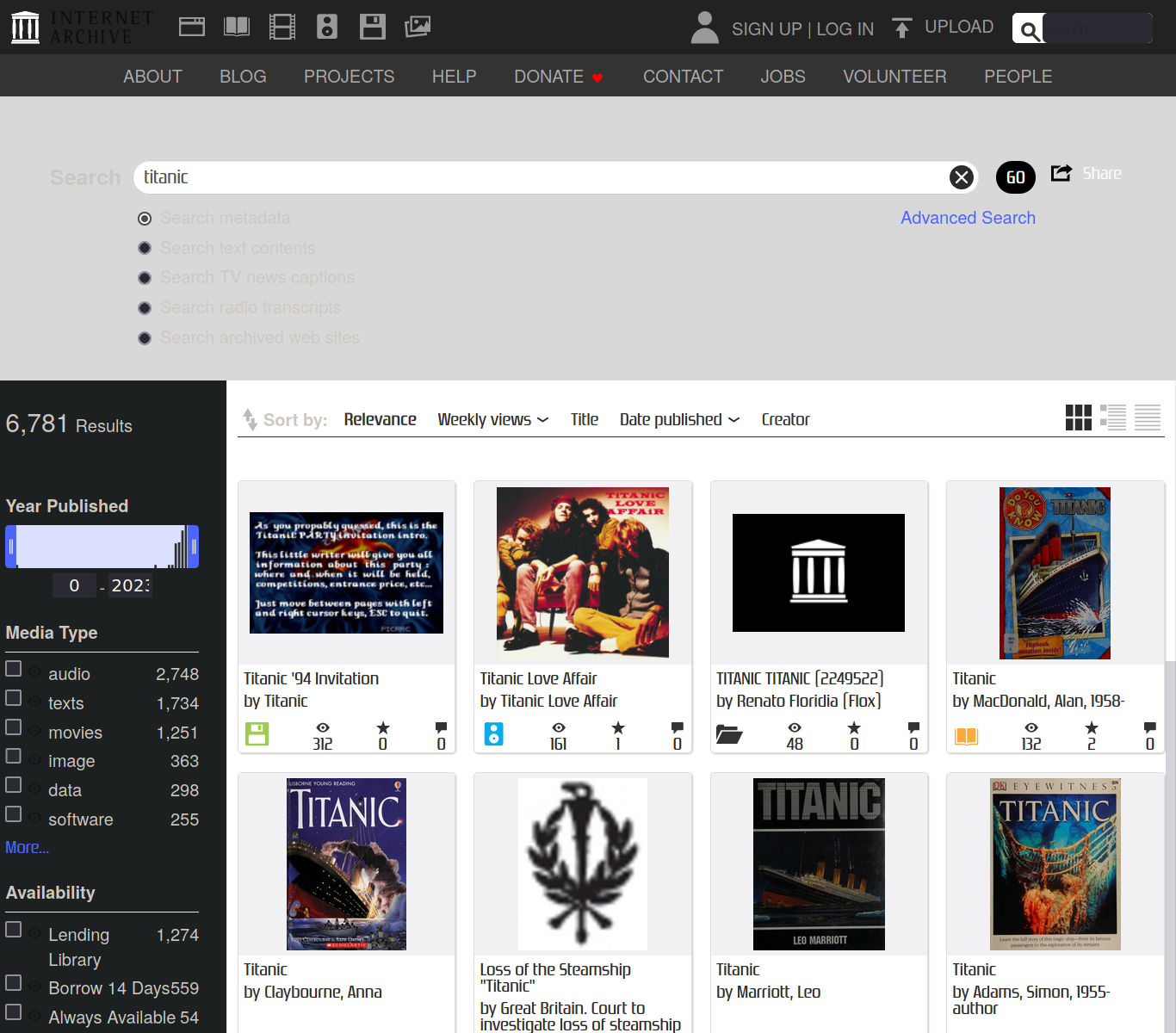Click the software media icon in the header

(372, 26)
